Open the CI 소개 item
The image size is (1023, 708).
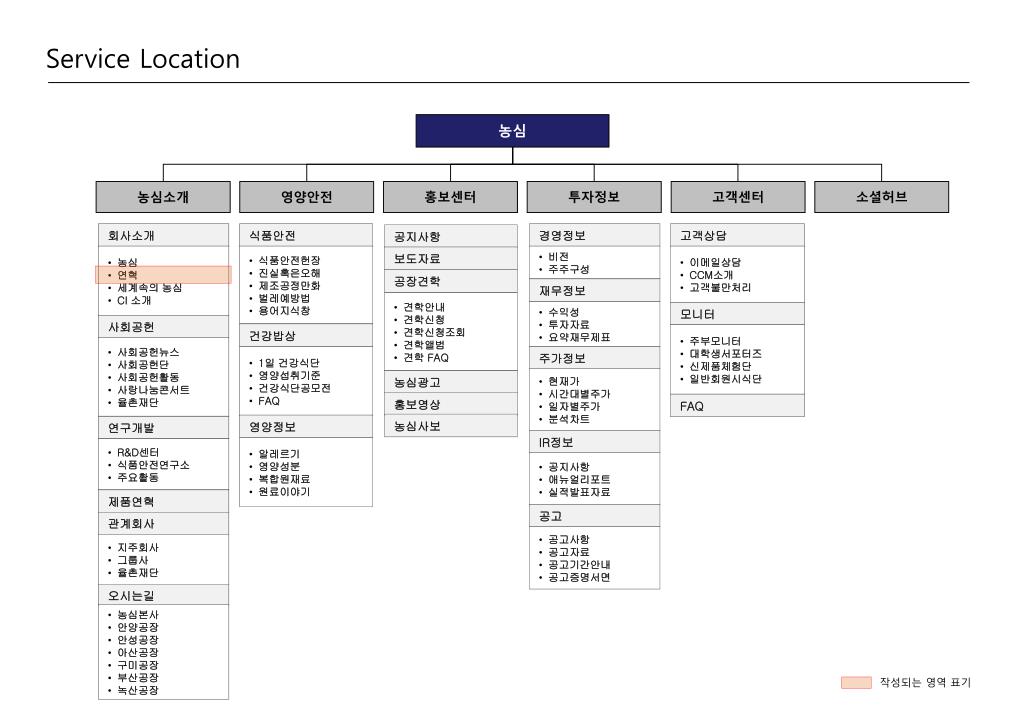pyautogui.click(x=134, y=301)
